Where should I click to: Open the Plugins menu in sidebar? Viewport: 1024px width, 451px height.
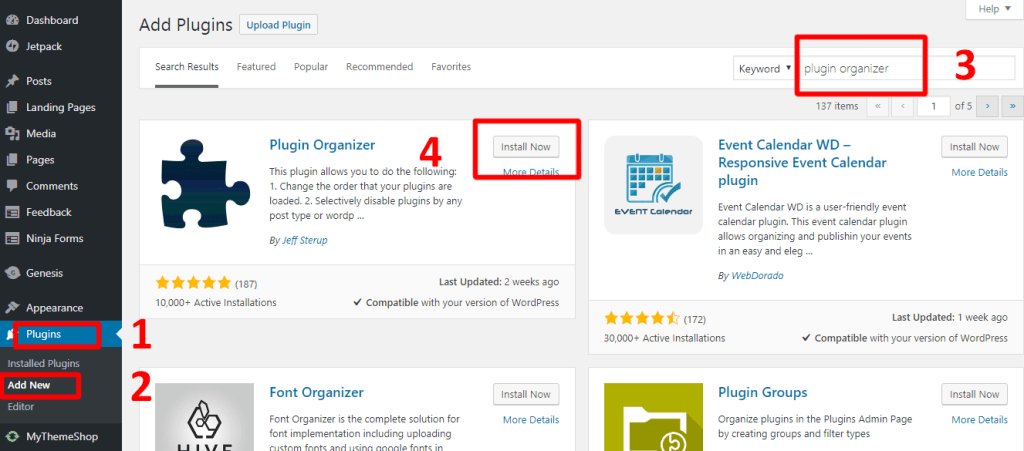61,334
